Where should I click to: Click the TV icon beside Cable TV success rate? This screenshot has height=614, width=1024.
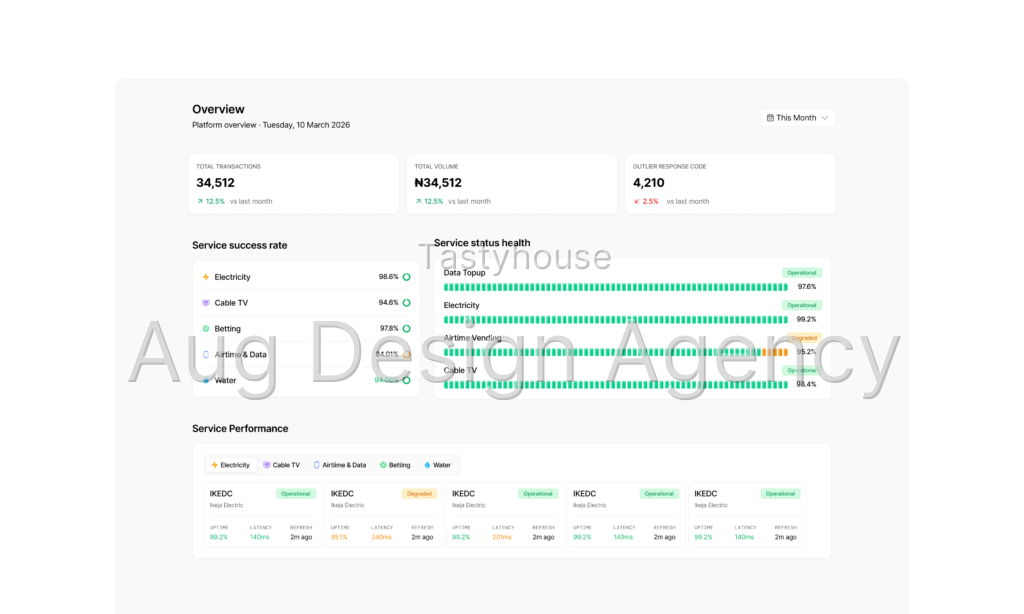(x=206, y=303)
